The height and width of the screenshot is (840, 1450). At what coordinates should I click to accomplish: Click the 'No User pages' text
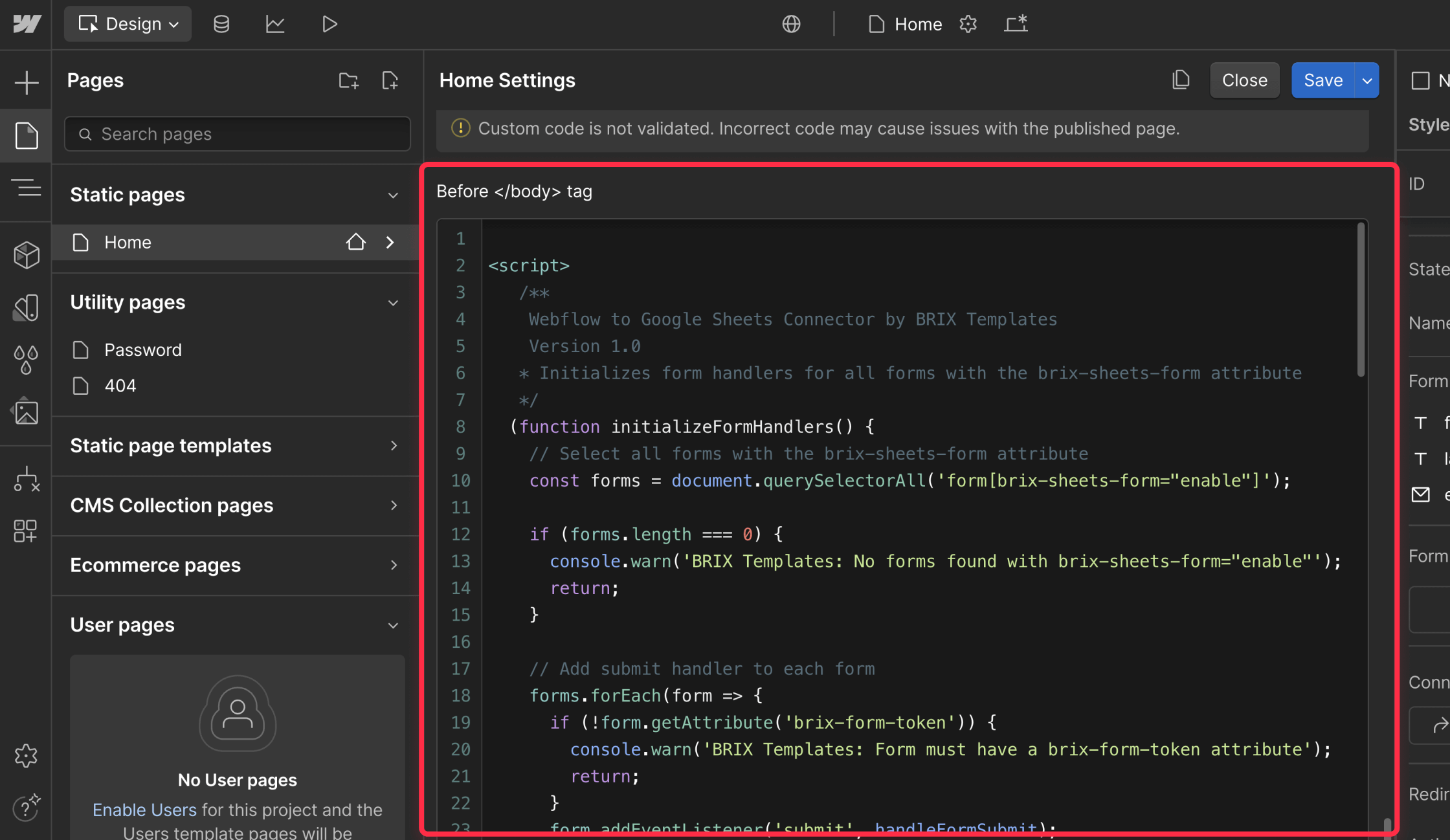tap(238, 780)
